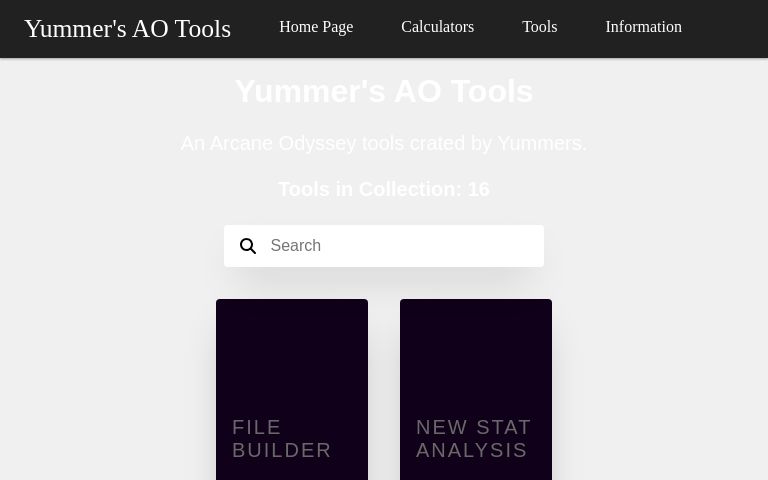Image resolution: width=768 pixels, height=480 pixels.
Task: Click the magnifying glass search icon
Action: point(248,246)
